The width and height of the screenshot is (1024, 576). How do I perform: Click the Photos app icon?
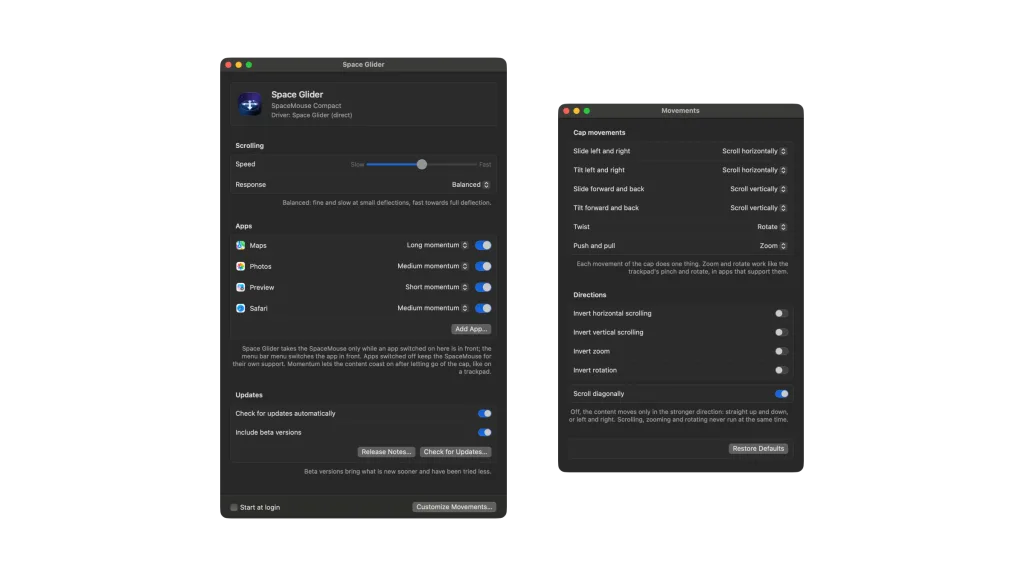click(240, 266)
